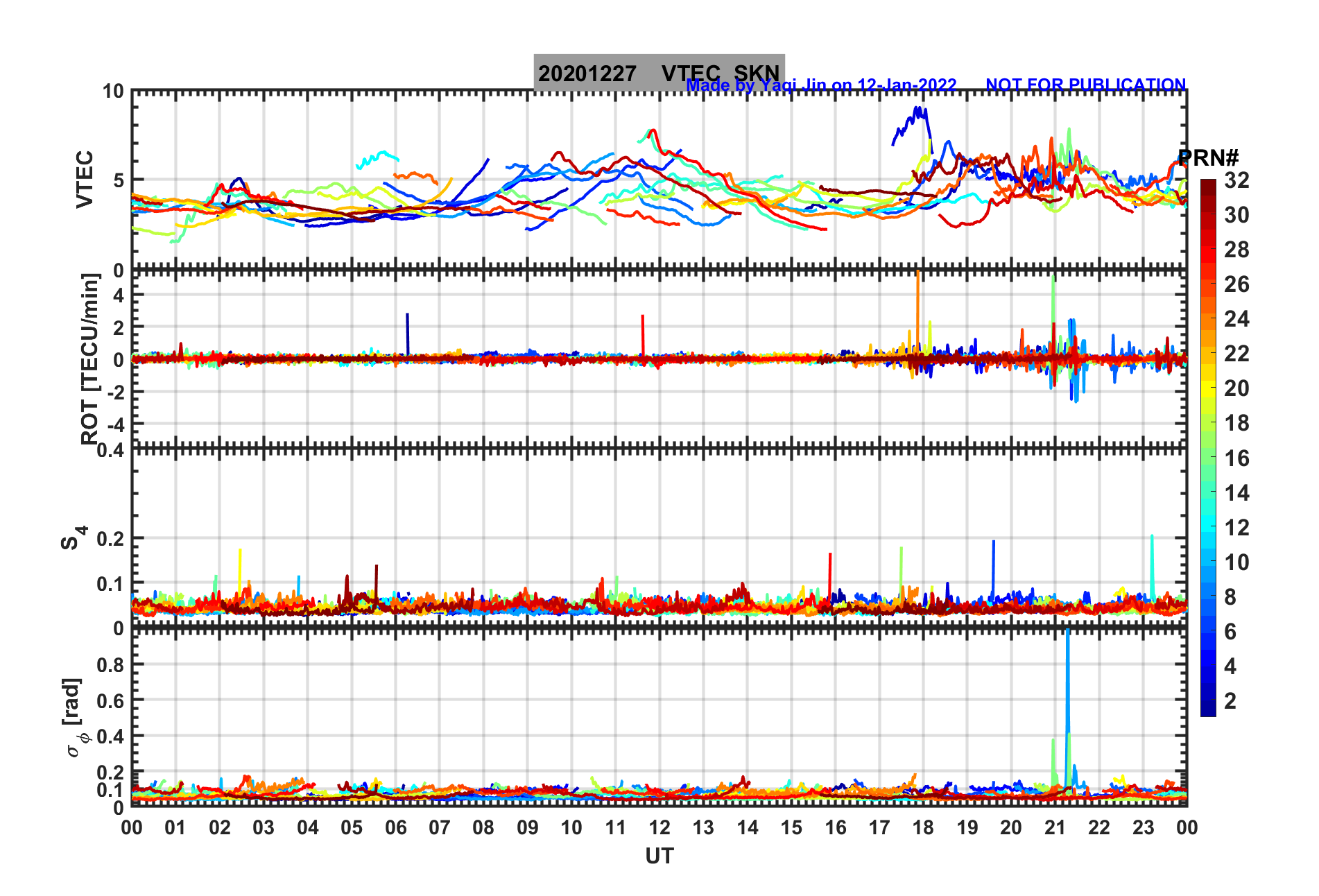
Task: Click the PRN colorbar at value 10
Action: (x=1208, y=562)
